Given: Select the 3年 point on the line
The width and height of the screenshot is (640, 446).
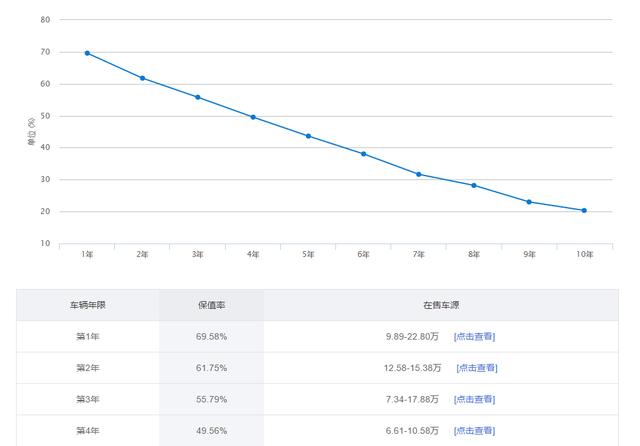Looking at the screenshot, I should (x=198, y=97).
